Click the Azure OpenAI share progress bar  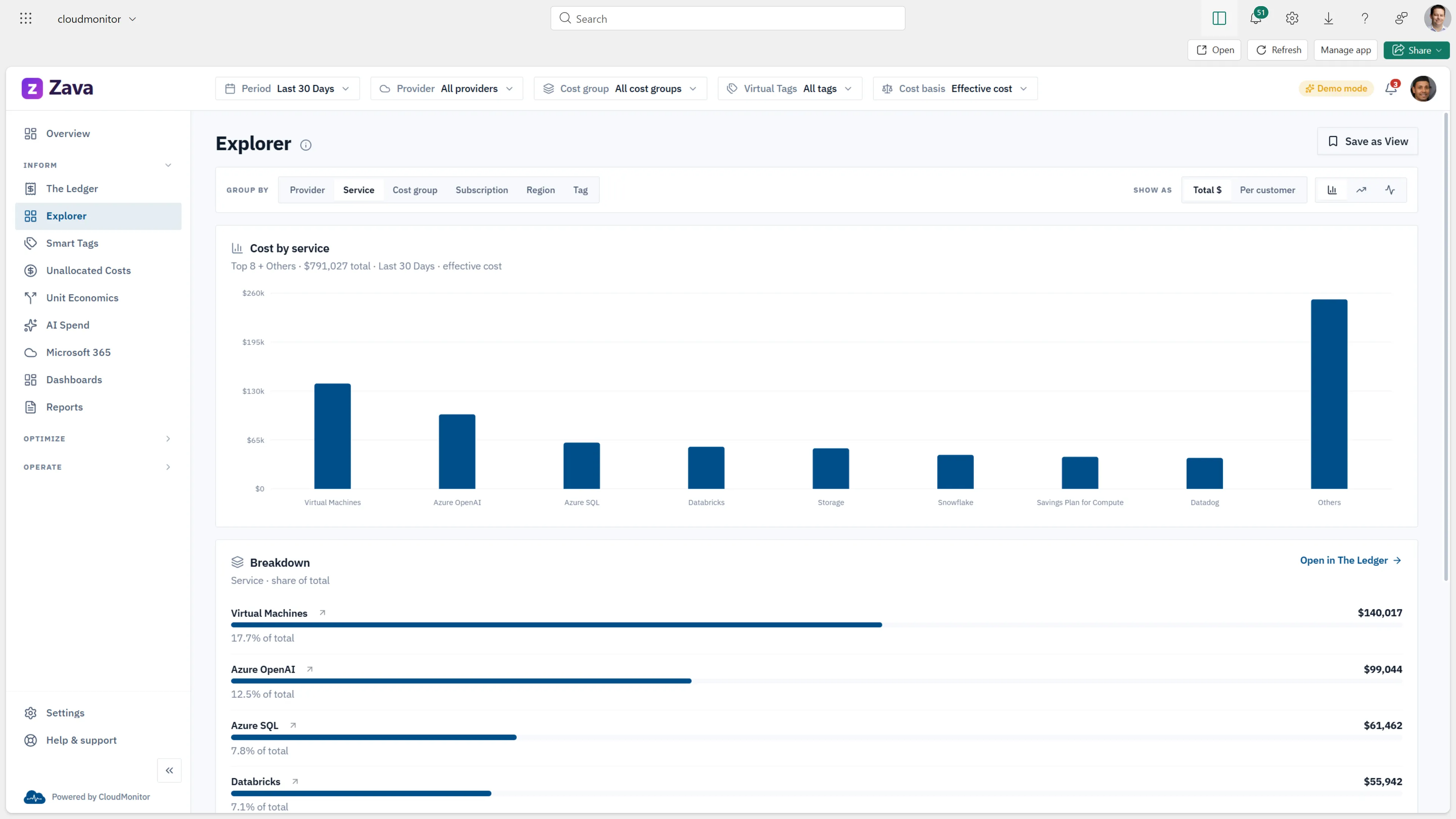[x=816, y=681]
